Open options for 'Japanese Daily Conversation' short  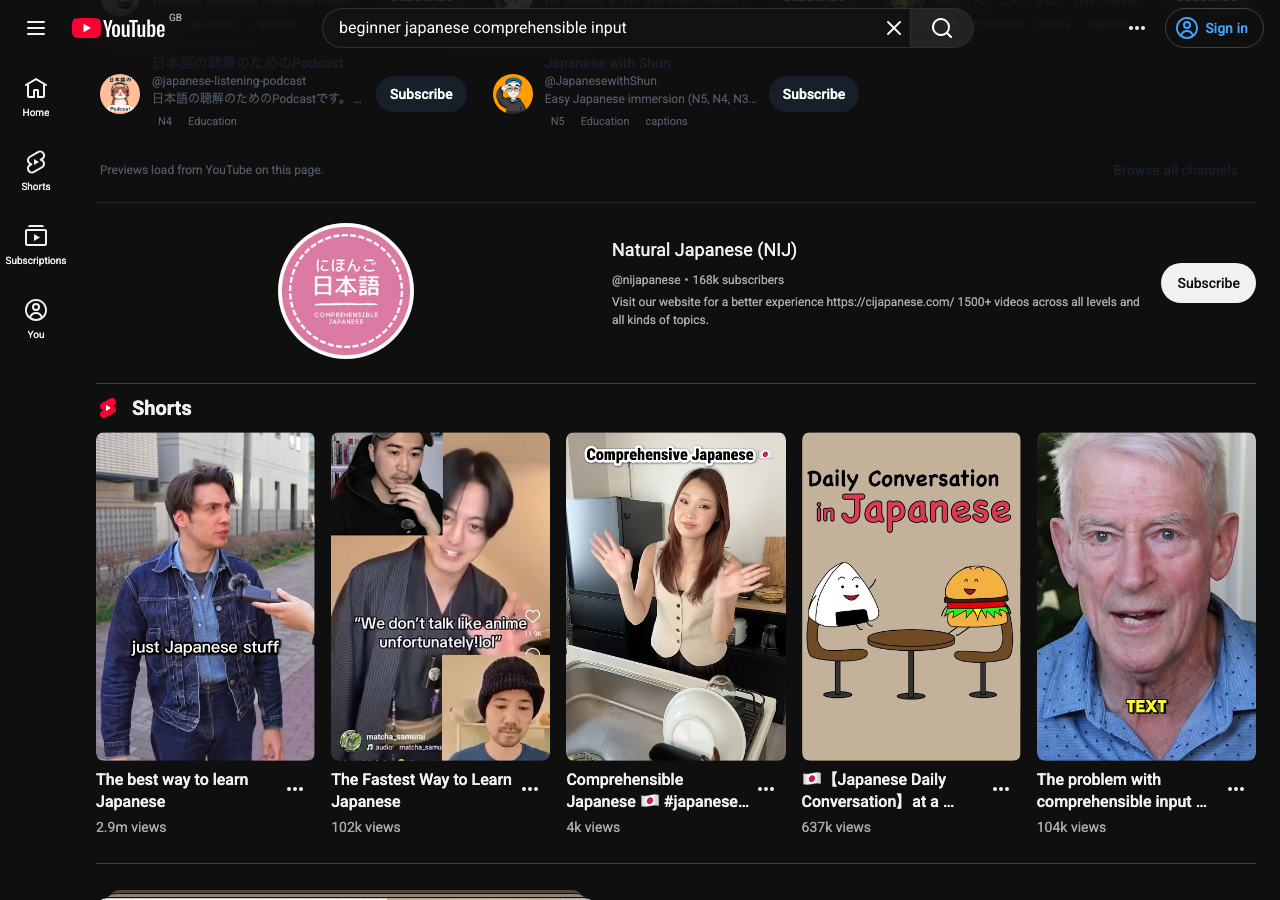(1001, 789)
